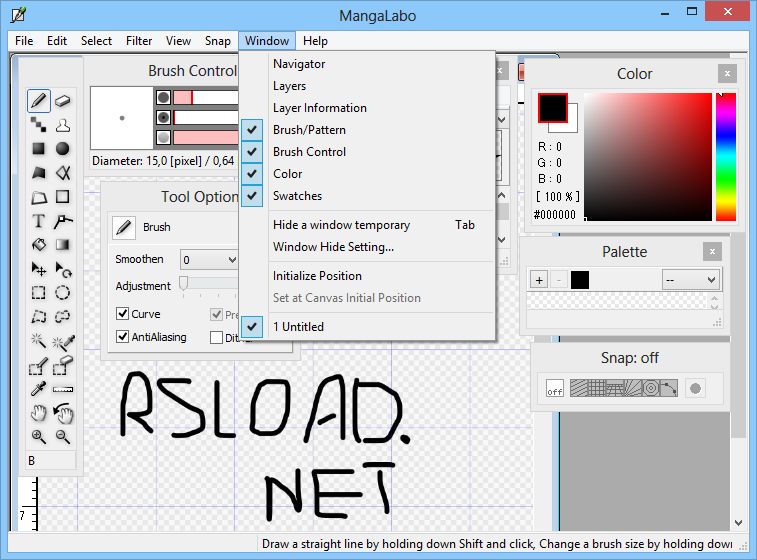
Task: Select the Ruler measure tool
Action: pyautogui.click(x=62, y=389)
